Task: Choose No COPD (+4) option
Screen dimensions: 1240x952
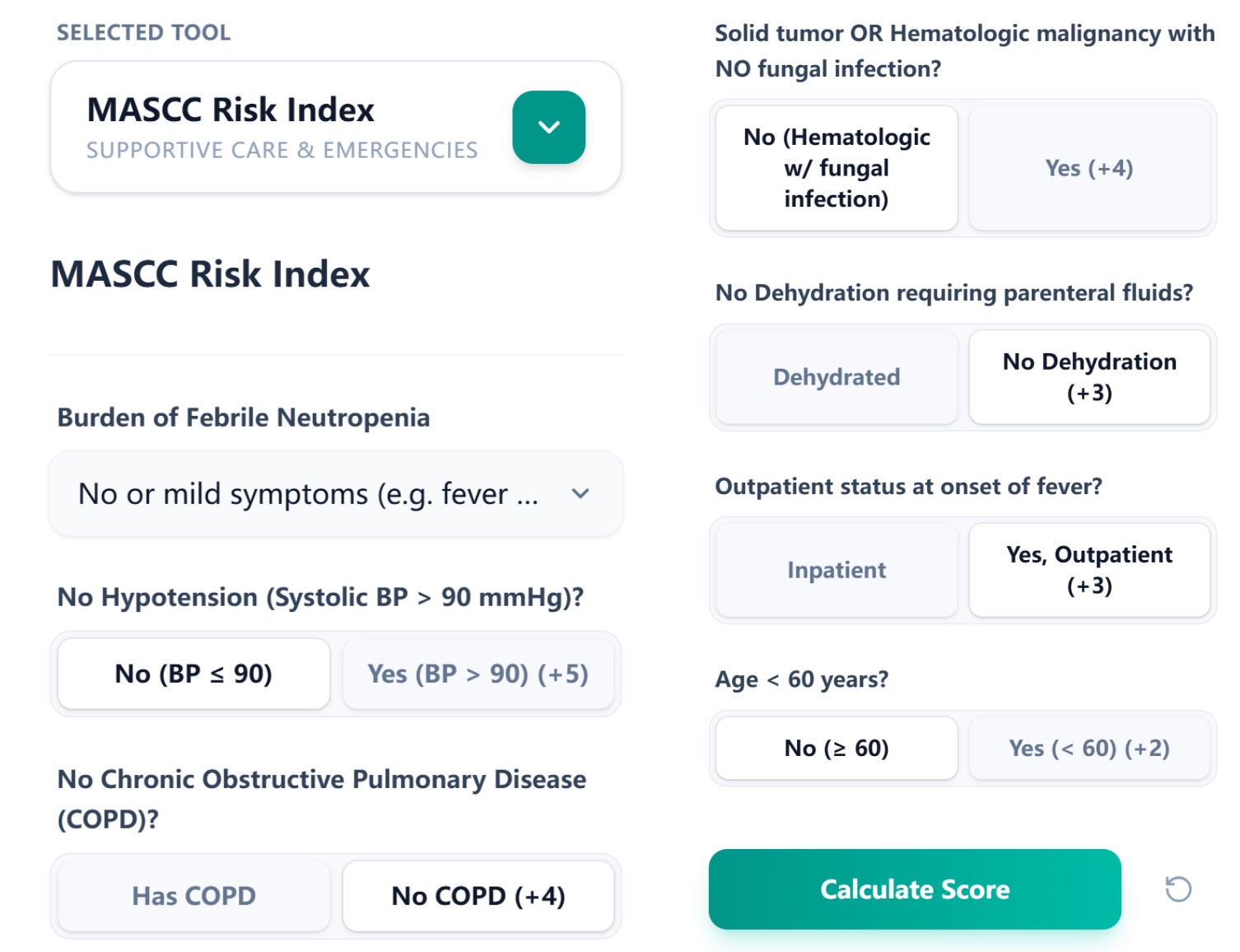Action: click(x=478, y=896)
